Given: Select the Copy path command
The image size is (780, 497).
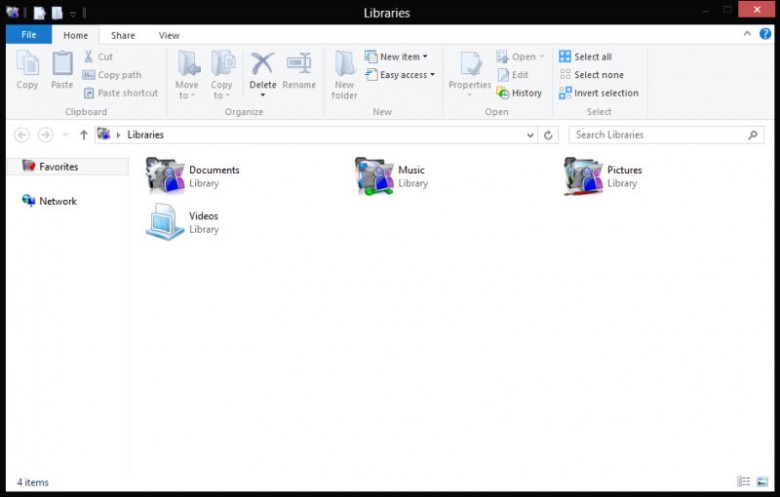Looking at the screenshot, I should click(x=112, y=75).
